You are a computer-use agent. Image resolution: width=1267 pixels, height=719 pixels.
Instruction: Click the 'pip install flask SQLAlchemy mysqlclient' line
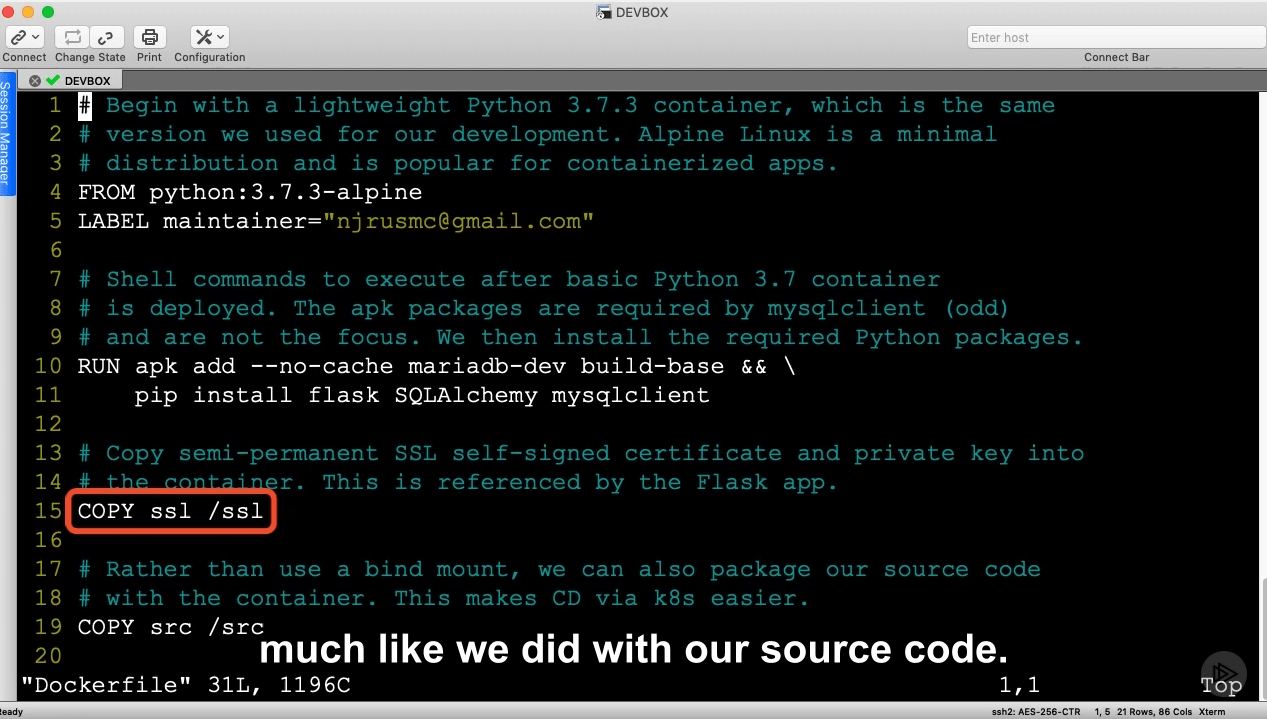[x=422, y=395]
